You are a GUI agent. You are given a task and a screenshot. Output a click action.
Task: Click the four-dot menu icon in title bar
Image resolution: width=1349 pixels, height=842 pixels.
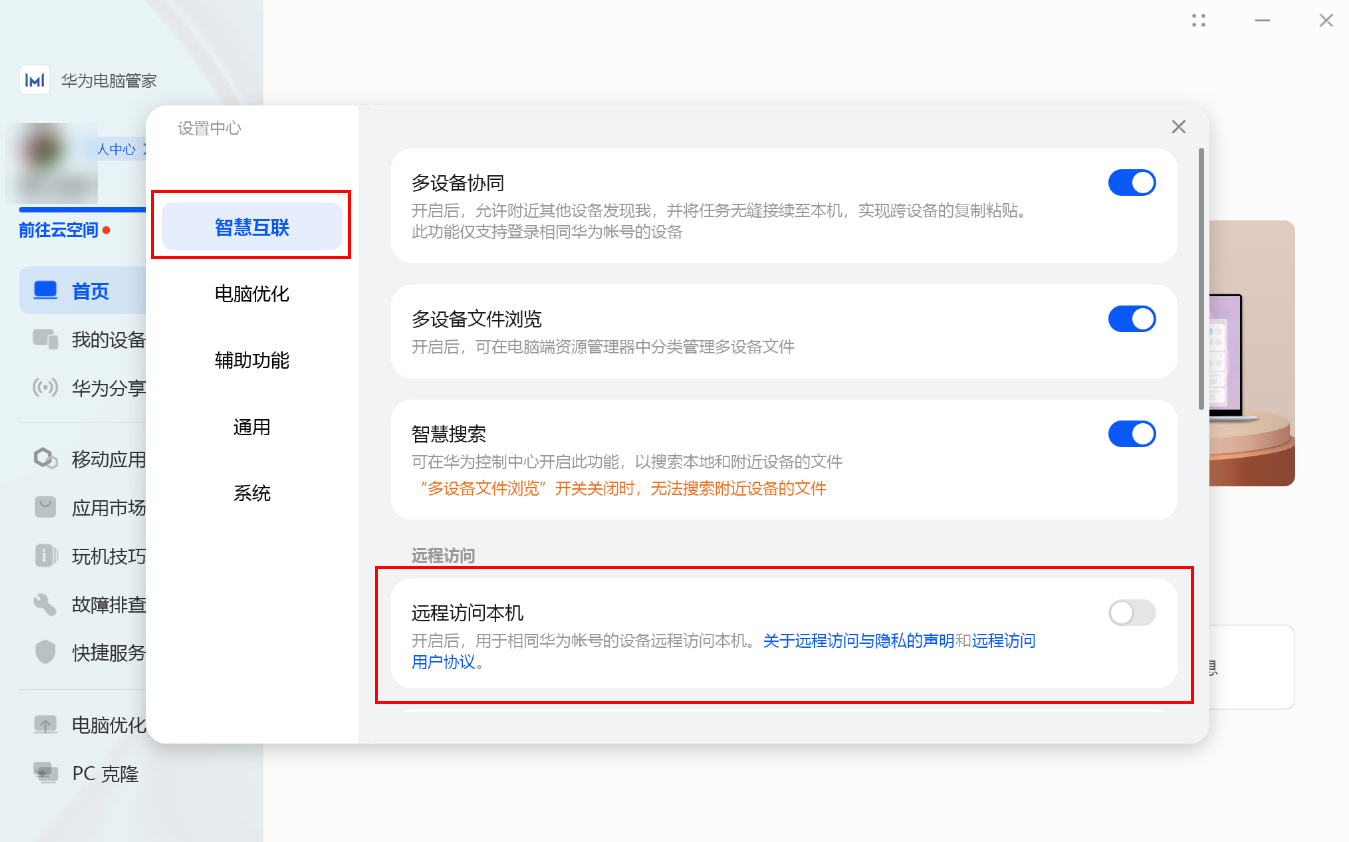coord(1199,20)
